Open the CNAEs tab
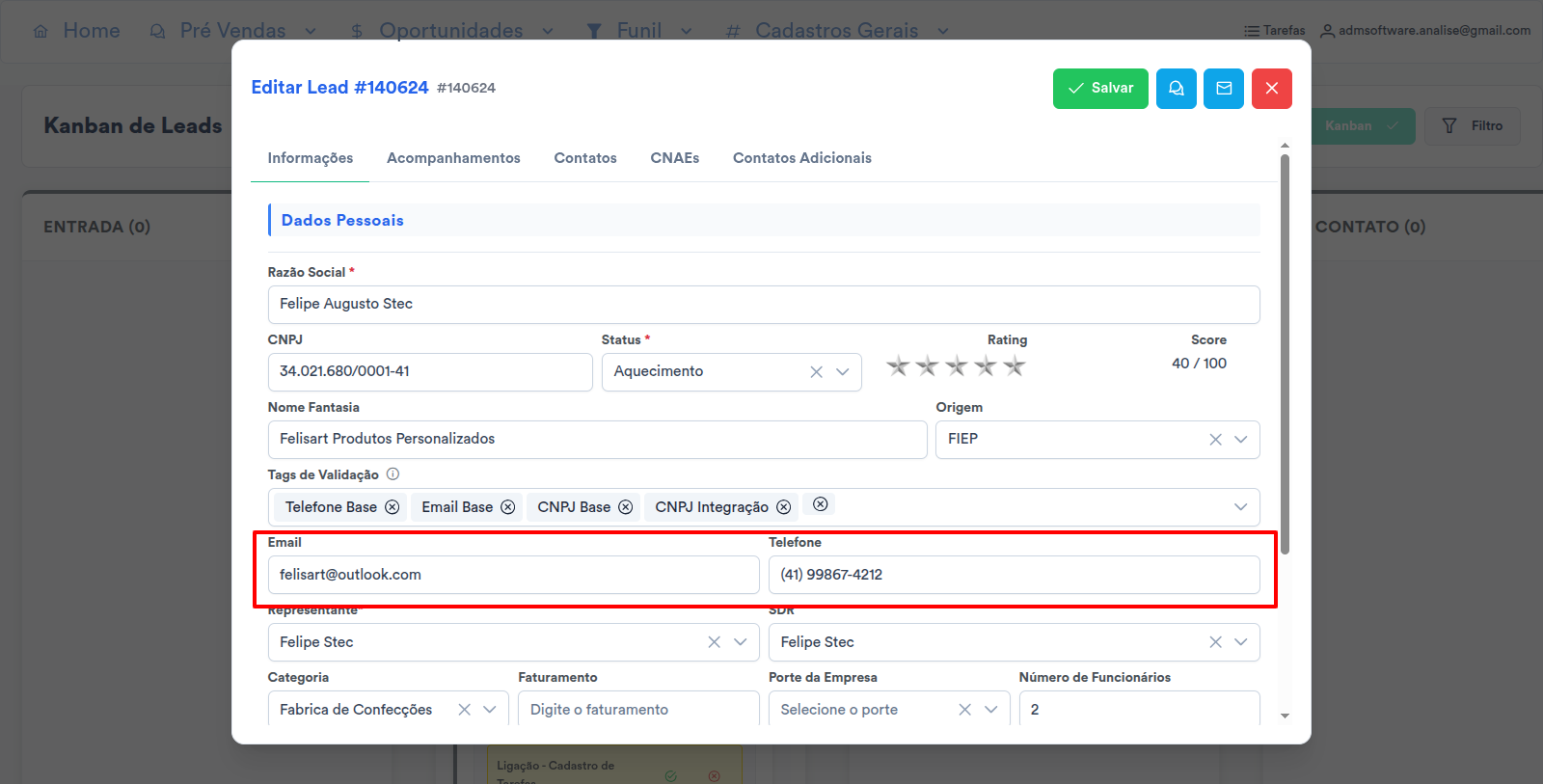 point(674,158)
